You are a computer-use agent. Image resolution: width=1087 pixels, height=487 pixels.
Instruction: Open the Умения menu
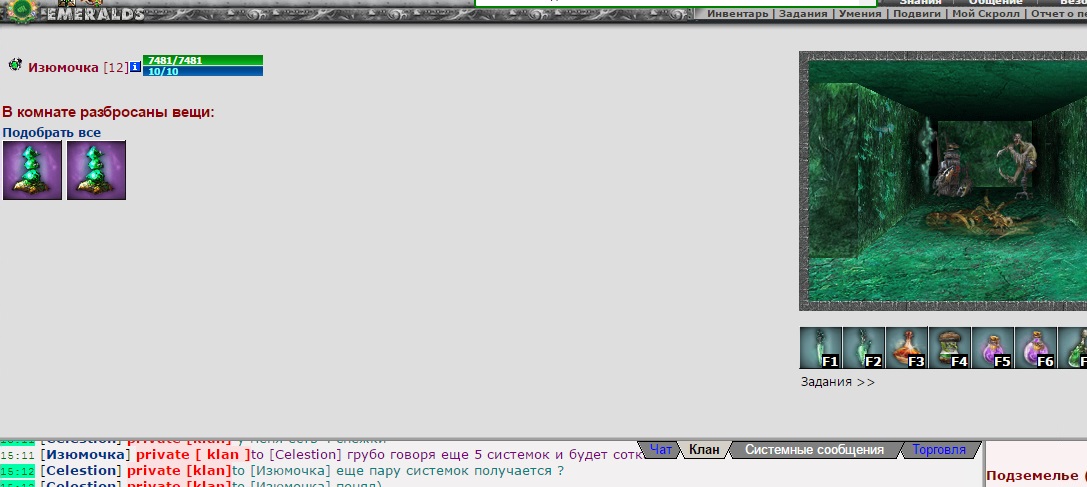click(x=860, y=14)
